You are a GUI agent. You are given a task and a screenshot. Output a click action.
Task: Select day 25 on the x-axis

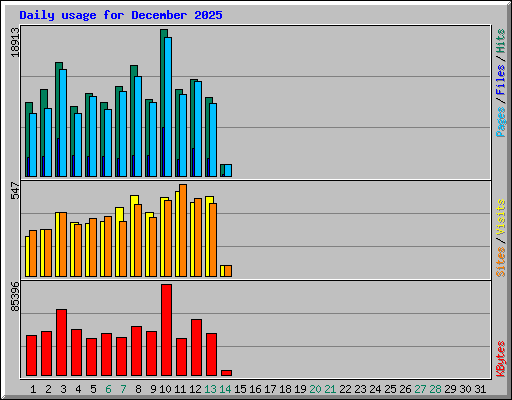(390, 389)
